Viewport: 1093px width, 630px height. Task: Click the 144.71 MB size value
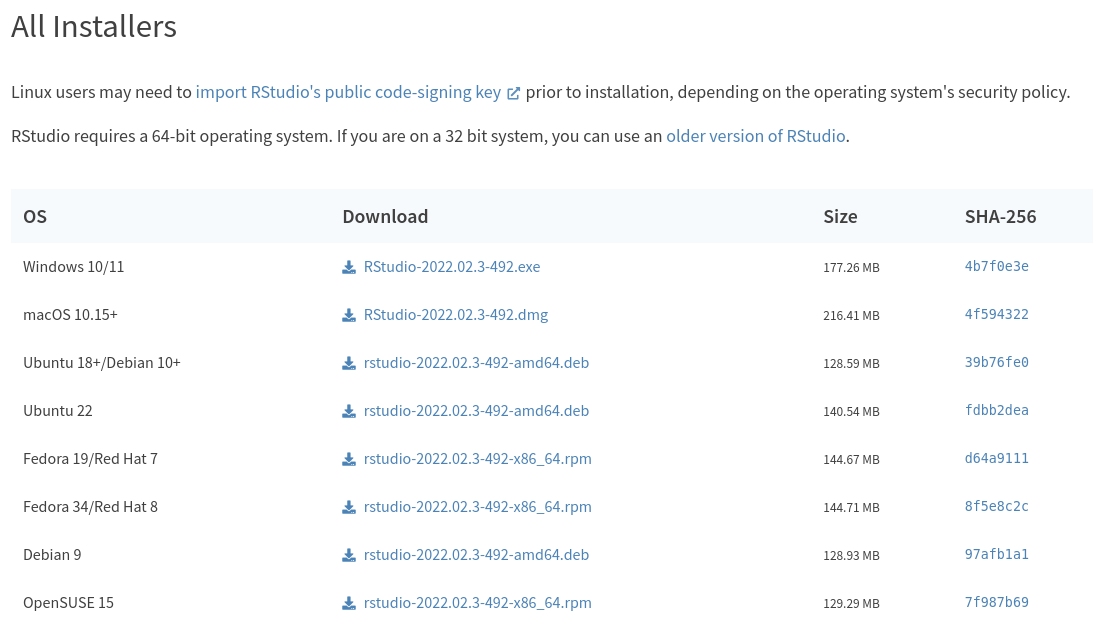(851, 508)
